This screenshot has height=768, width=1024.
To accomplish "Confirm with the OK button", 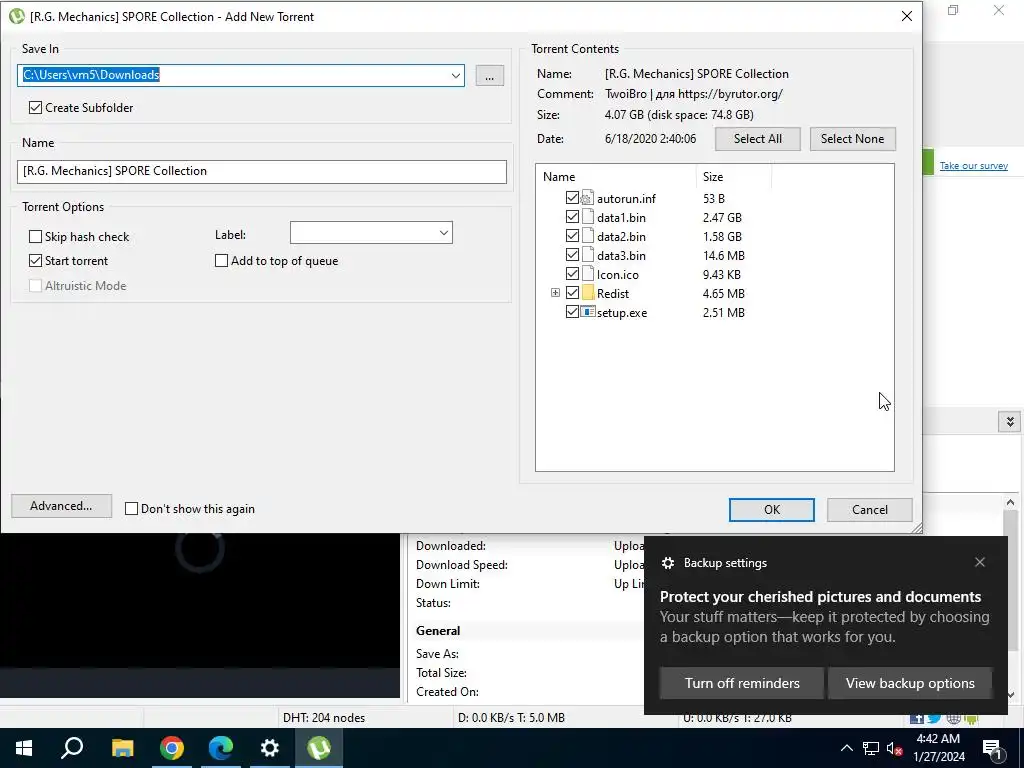I will coord(771,510).
